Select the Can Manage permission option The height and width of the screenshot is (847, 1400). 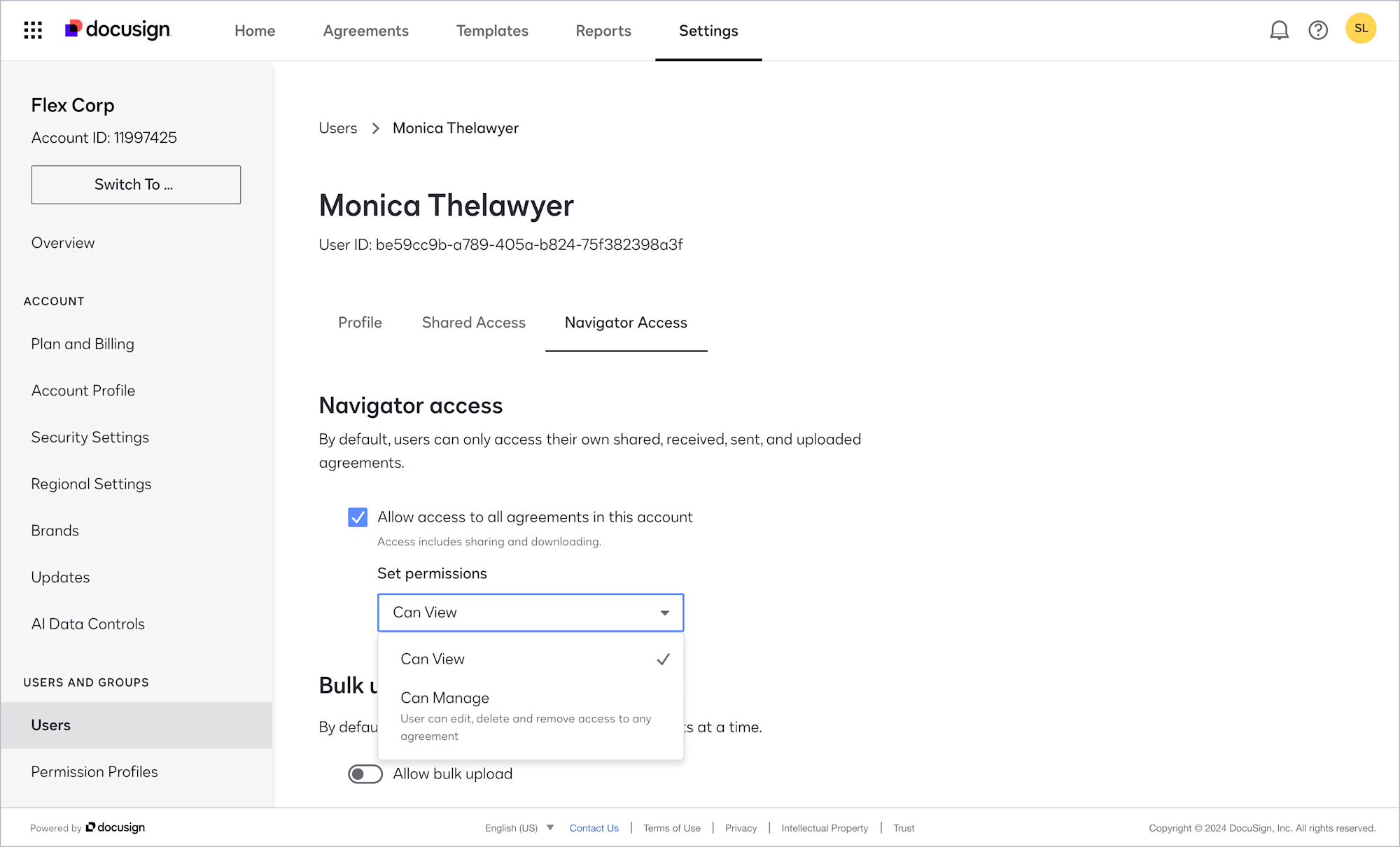click(x=444, y=698)
